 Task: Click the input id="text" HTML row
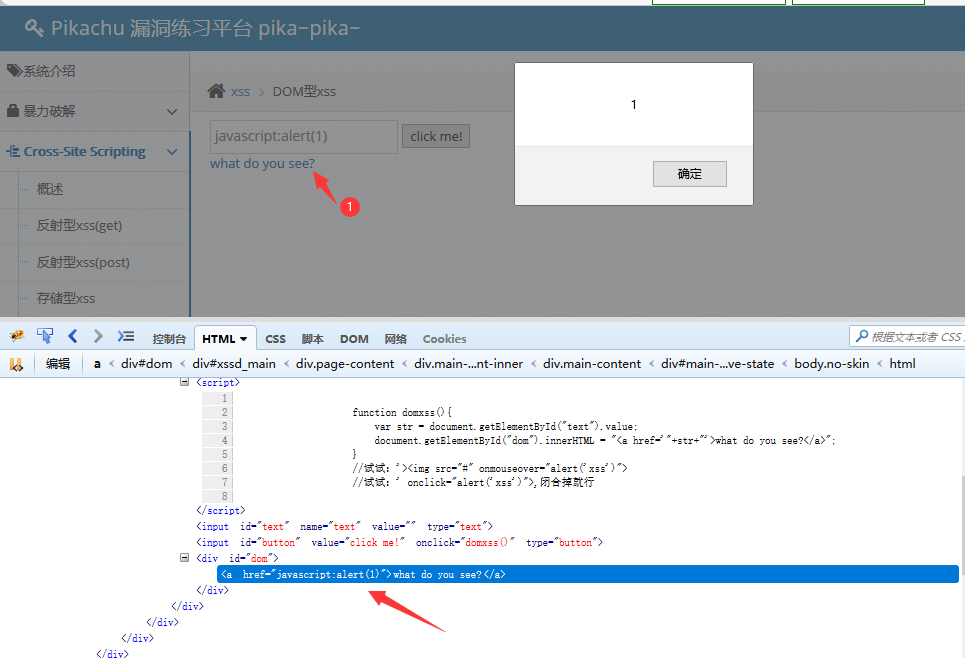pyautogui.click(x=345, y=526)
